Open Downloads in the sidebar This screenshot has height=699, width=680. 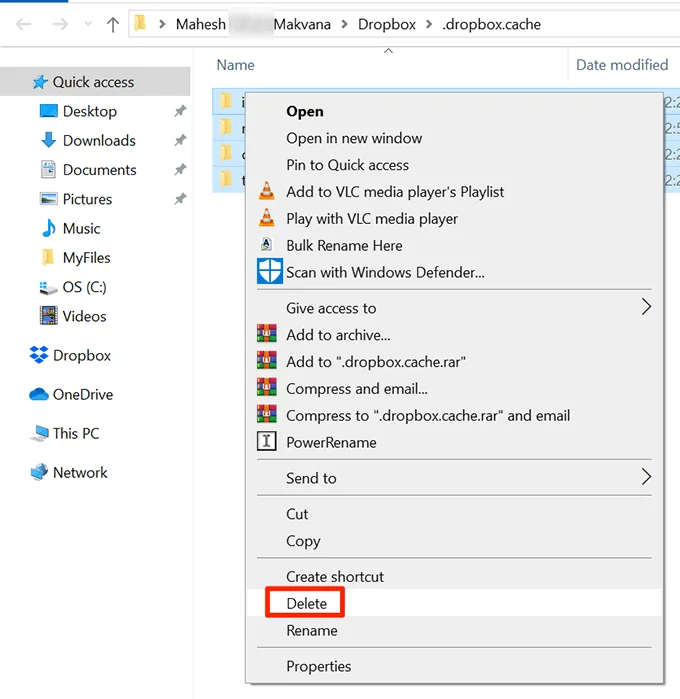tap(99, 140)
